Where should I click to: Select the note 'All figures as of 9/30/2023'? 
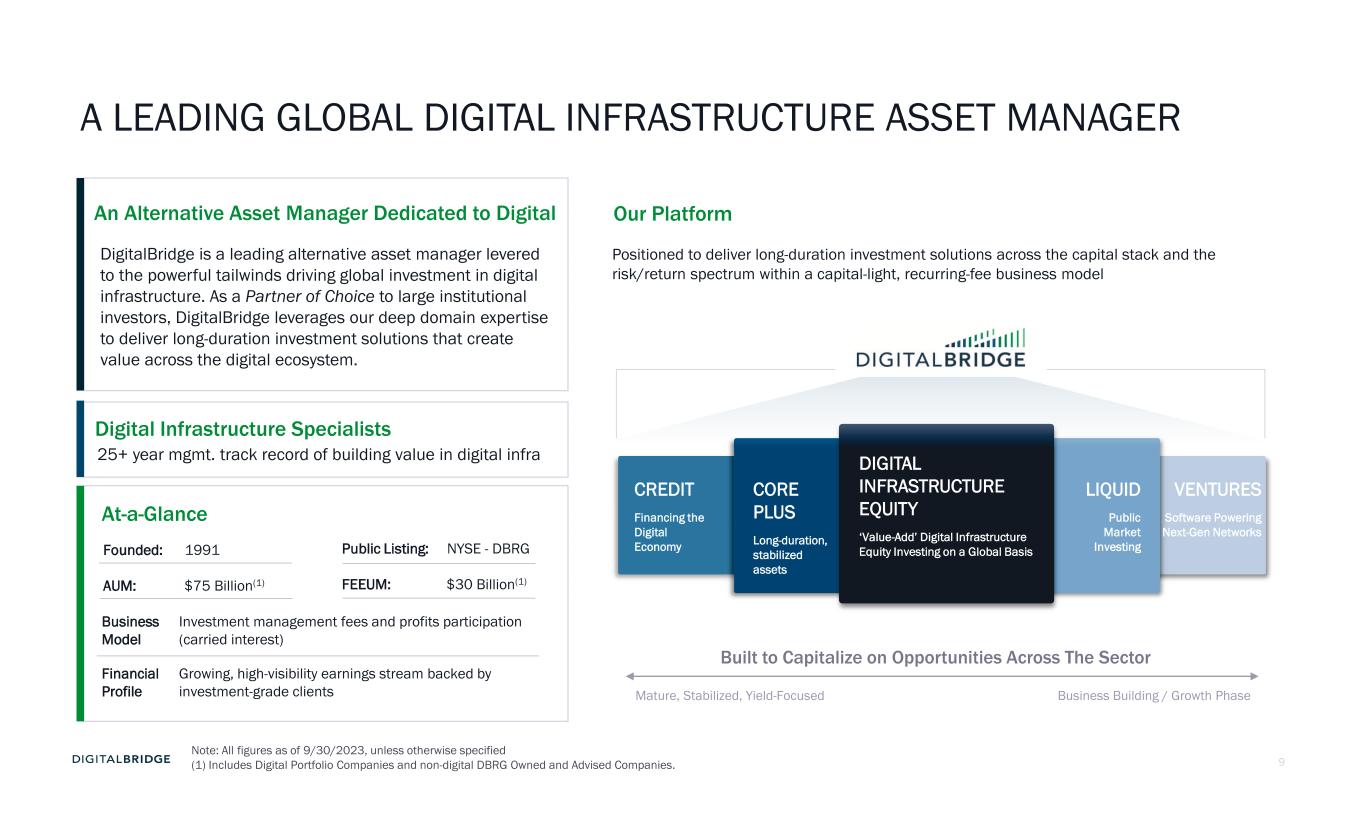(348, 750)
